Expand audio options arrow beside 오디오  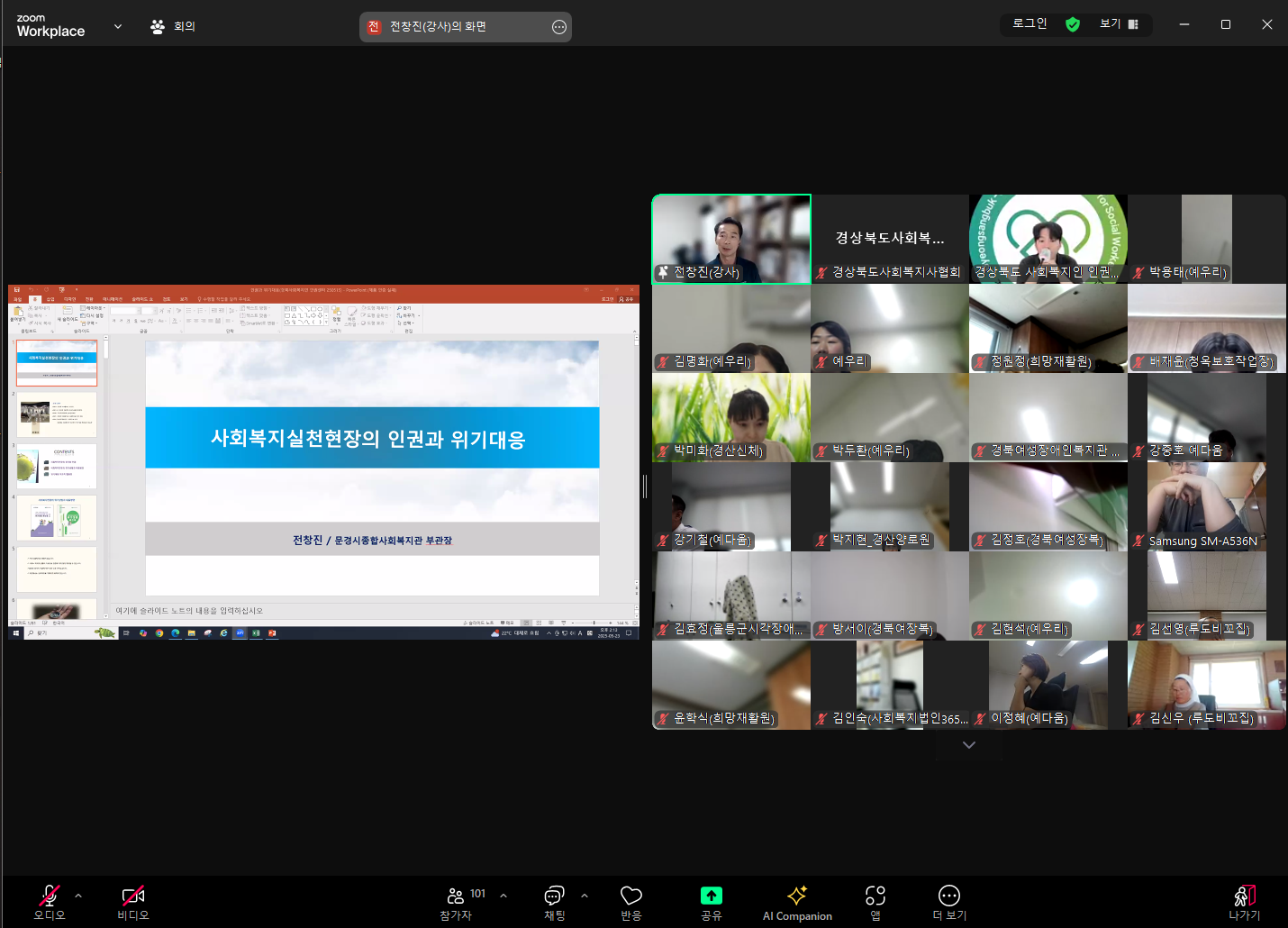(x=78, y=896)
